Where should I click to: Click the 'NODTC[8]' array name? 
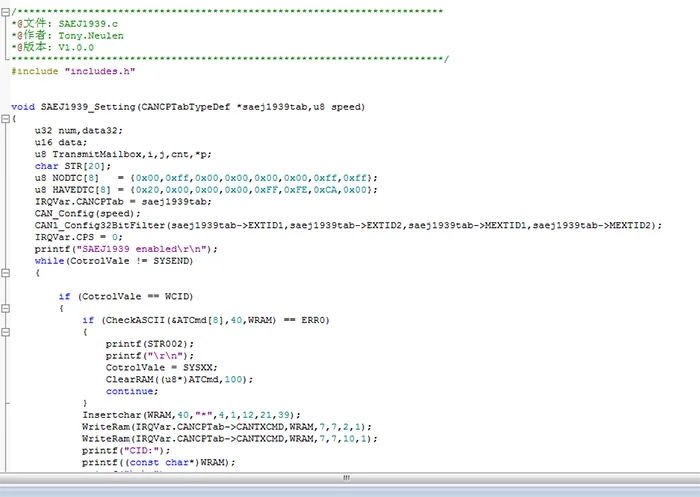point(75,178)
